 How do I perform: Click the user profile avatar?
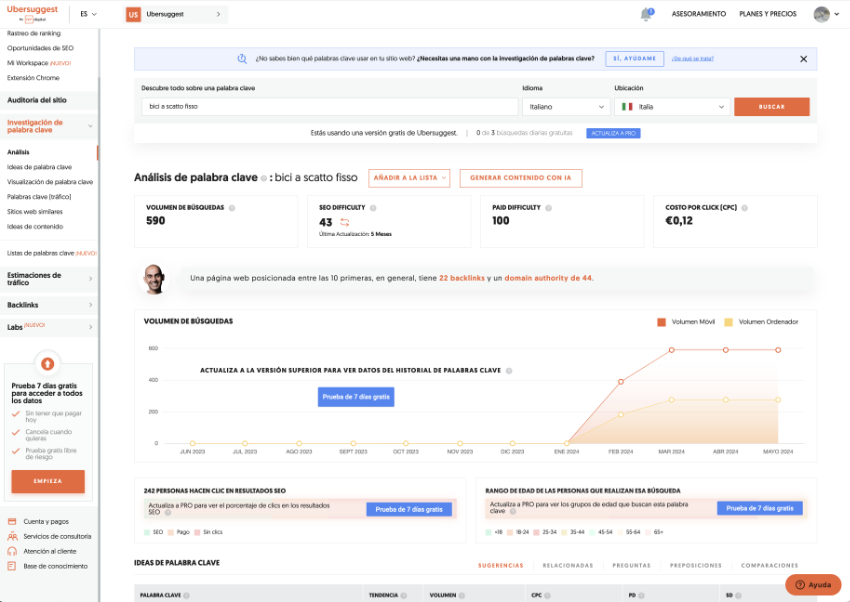tap(821, 14)
